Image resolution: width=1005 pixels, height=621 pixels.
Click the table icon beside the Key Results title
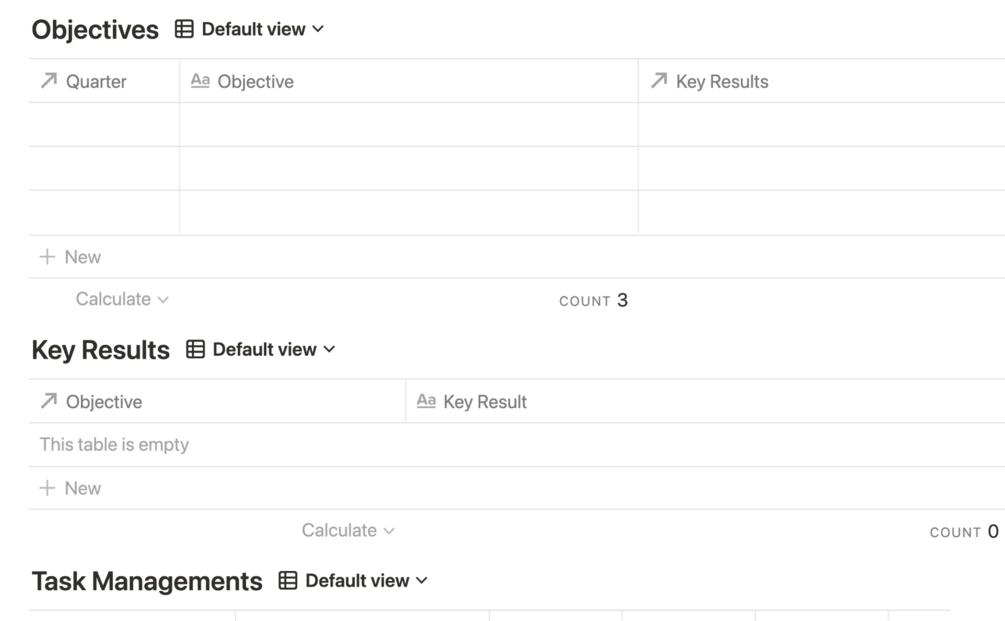[195, 349]
